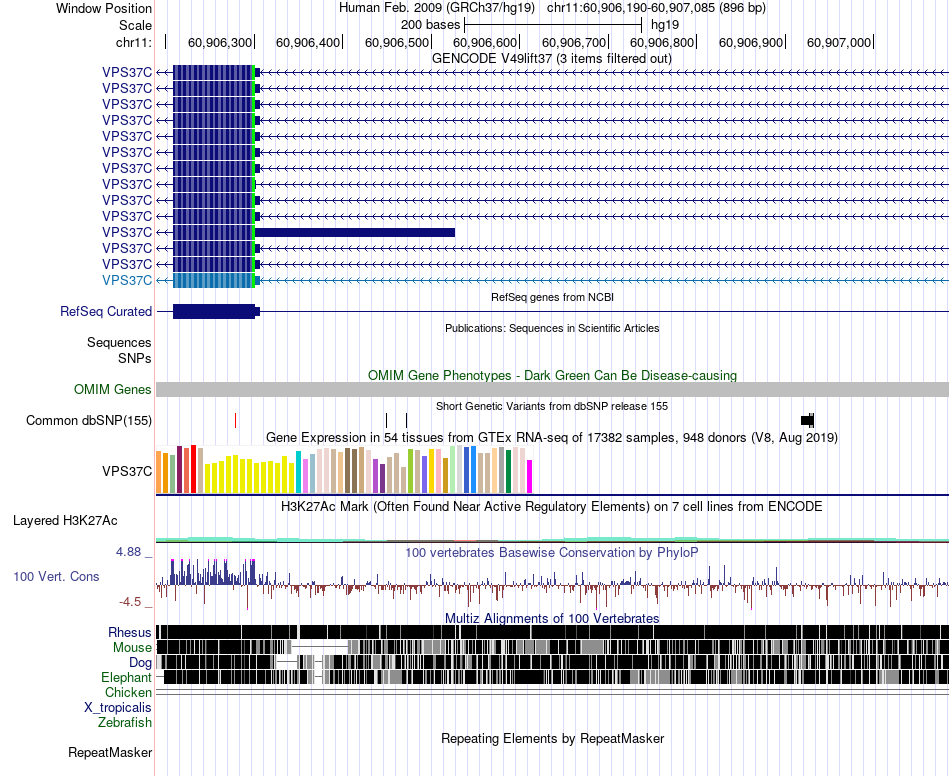This screenshot has height=776, width=950.
Task: Click the hg19 label beside scale bar
Action: (x=665, y=25)
